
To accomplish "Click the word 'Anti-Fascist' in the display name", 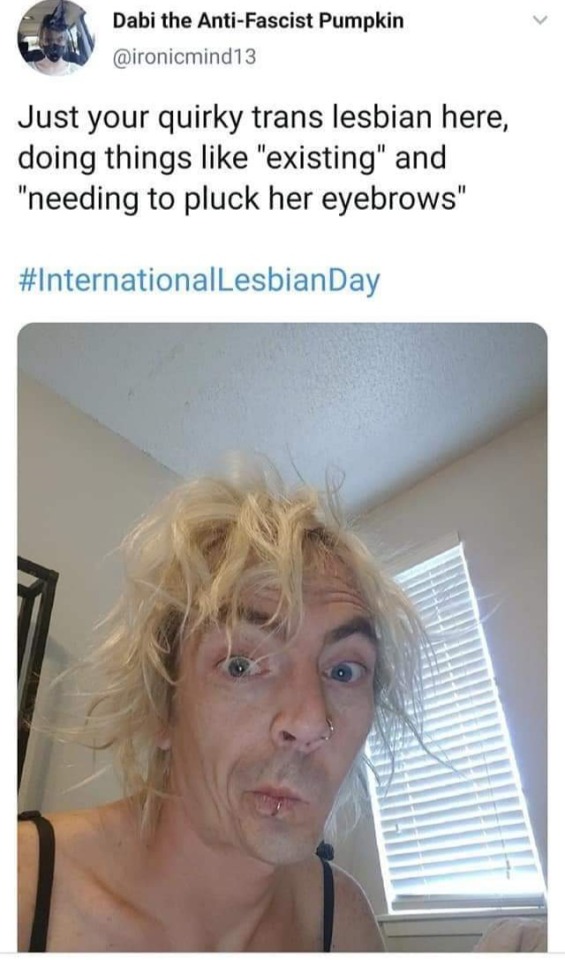I will (256, 21).
